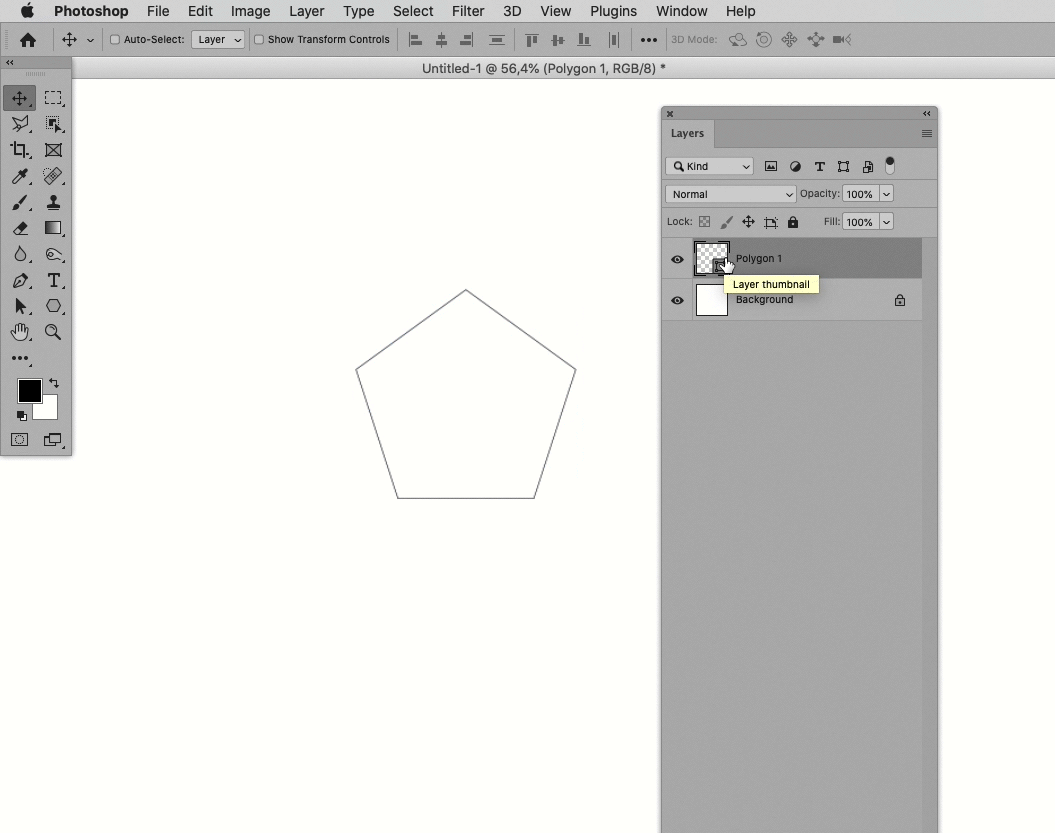Select the Horizontal Type tool
Viewport: 1055px width, 833px height.
[53, 281]
